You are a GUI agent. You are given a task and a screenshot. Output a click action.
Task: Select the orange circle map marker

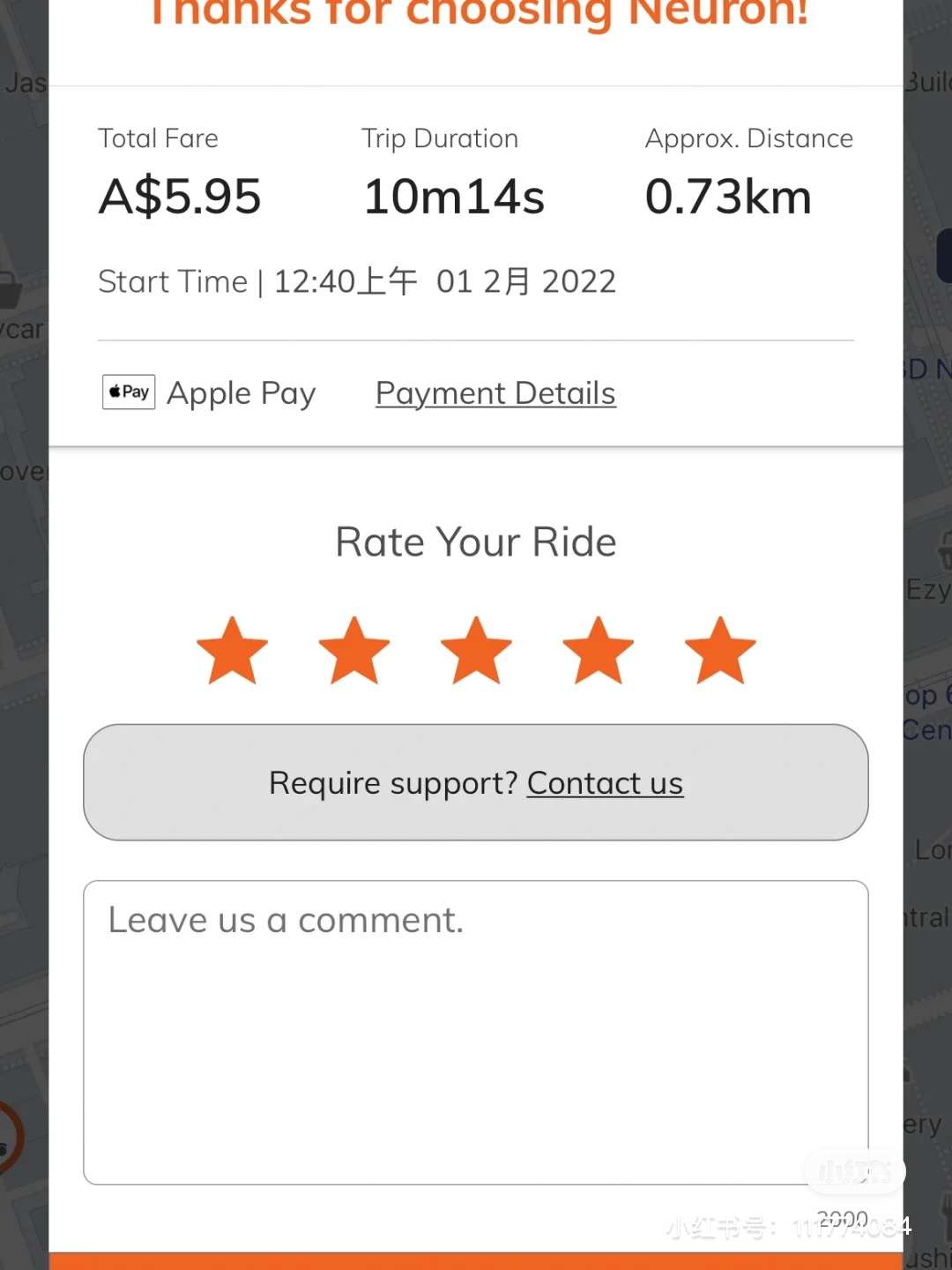pos(9,1137)
